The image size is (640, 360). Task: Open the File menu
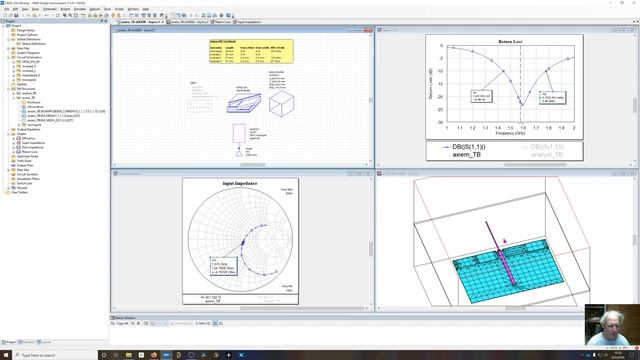coord(7,9)
